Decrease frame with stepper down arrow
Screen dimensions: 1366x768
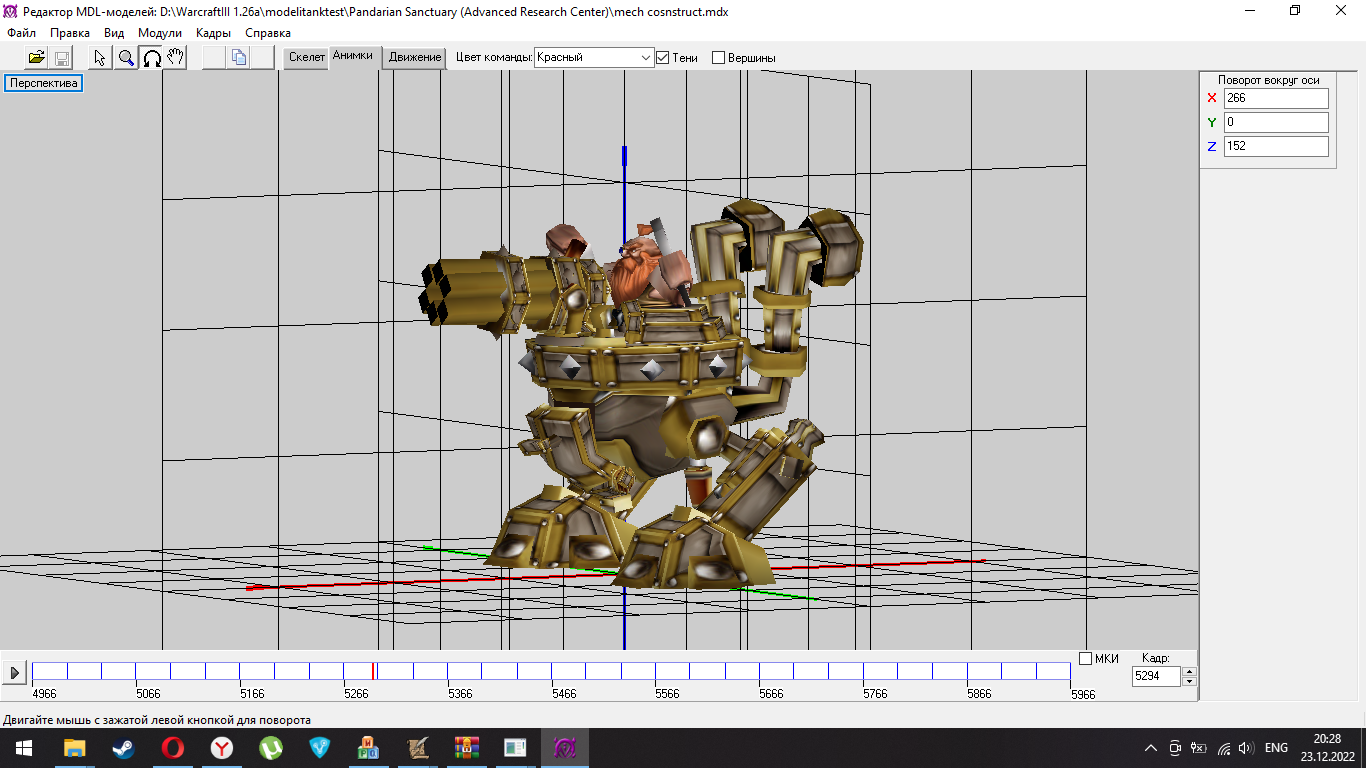[x=1189, y=682]
